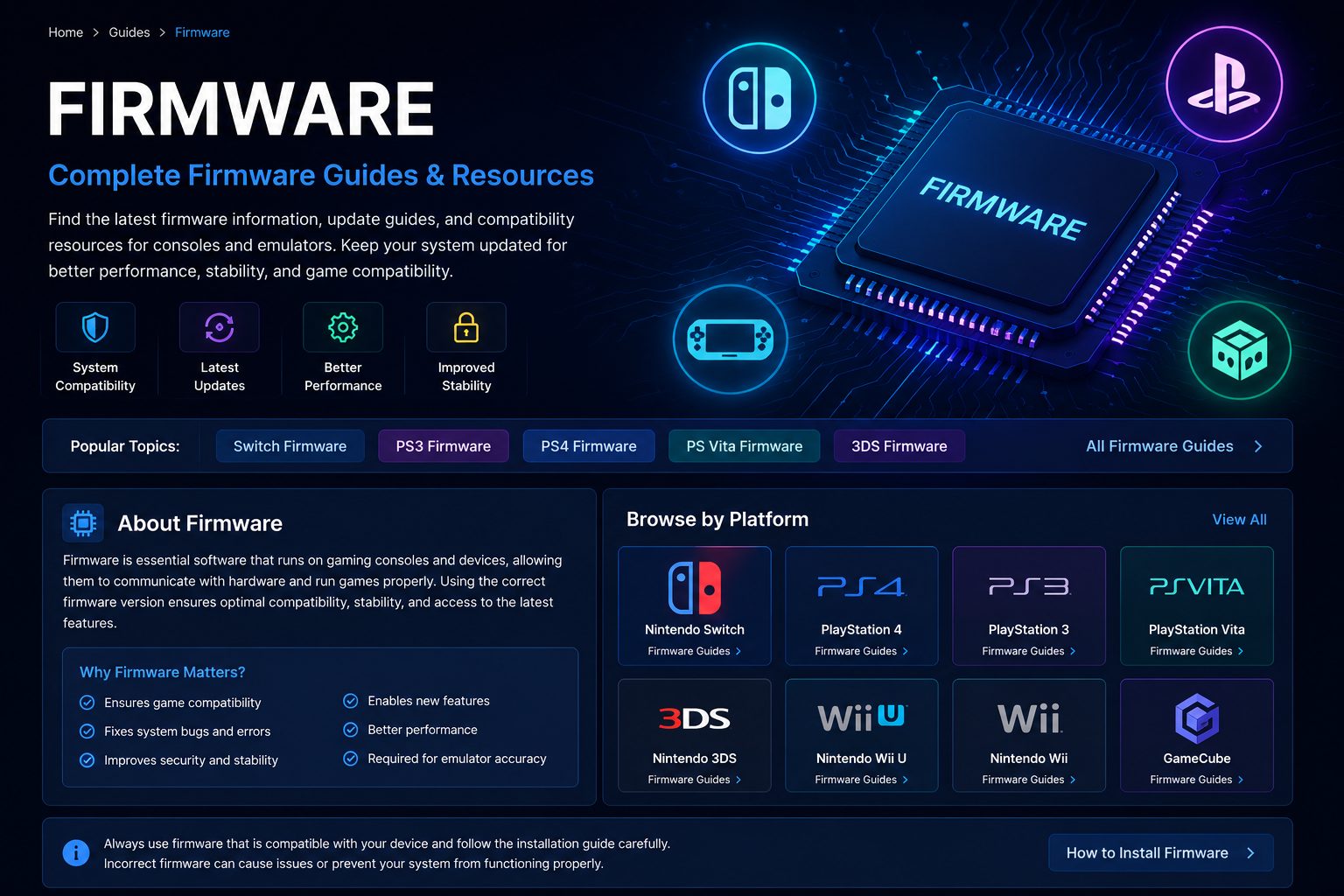Click the chip icon beside About Firmware
Screen dimensions: 1344x896
pyautogui.click(x=83, y=523)
